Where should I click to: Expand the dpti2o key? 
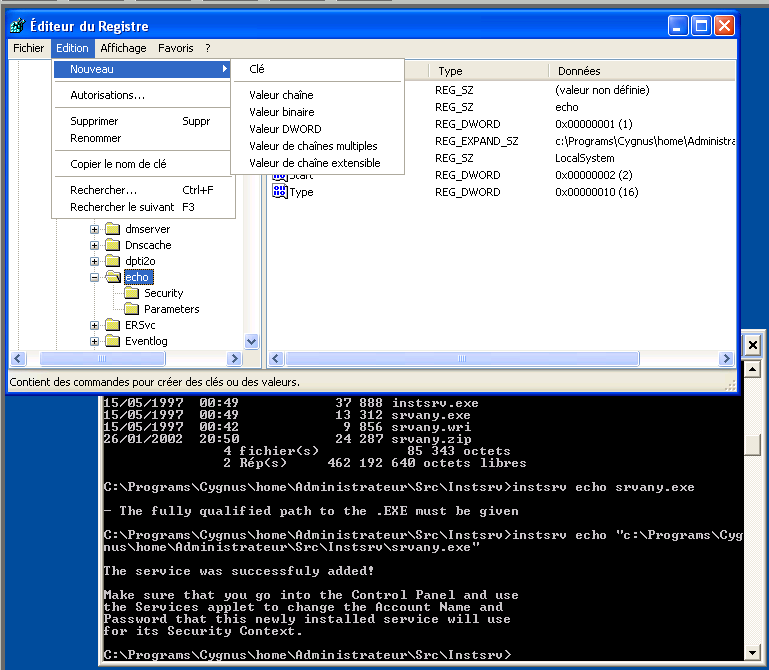[94, 261]
